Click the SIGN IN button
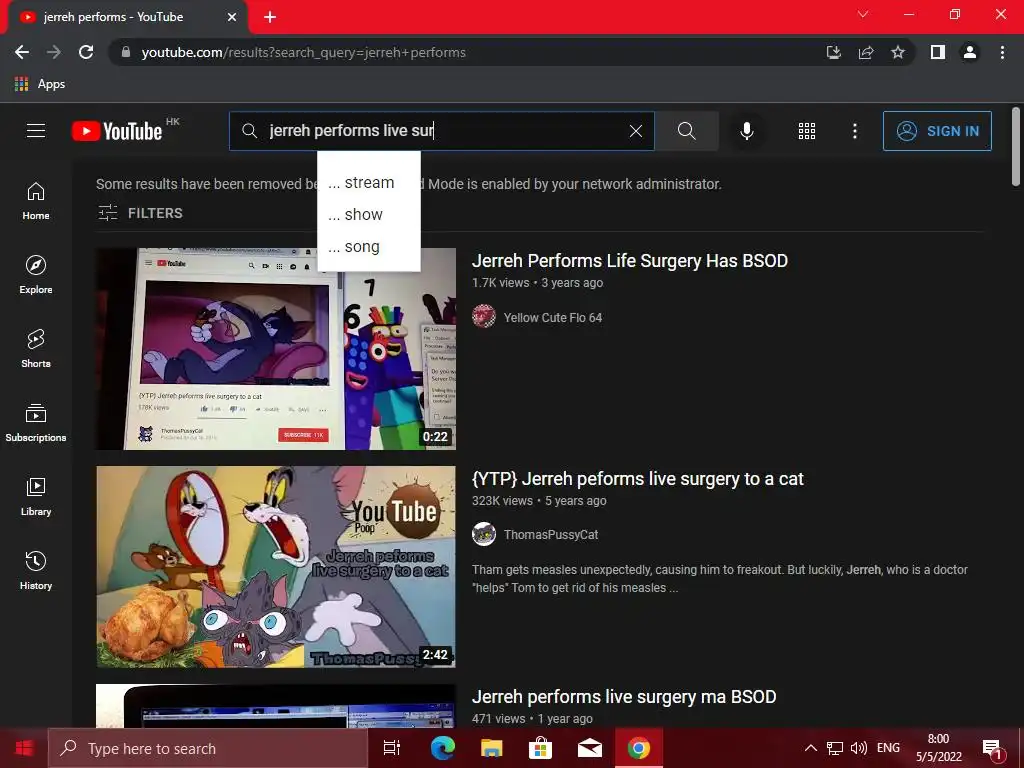This screenshot has width=1024, height=768. 937,131
